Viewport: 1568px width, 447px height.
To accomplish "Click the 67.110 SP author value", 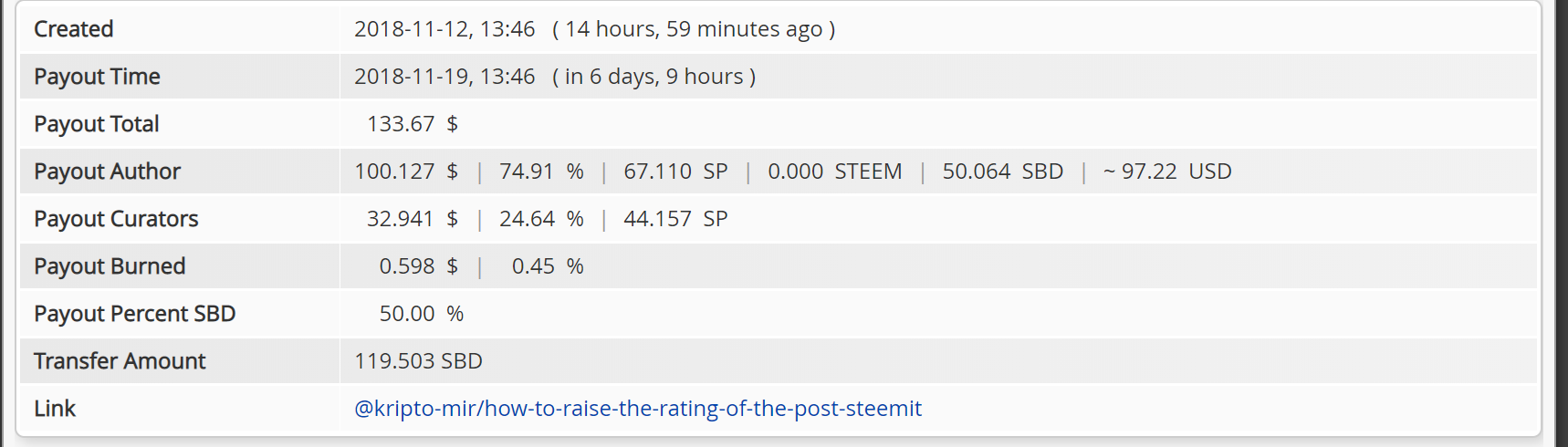I will point(675,172).
